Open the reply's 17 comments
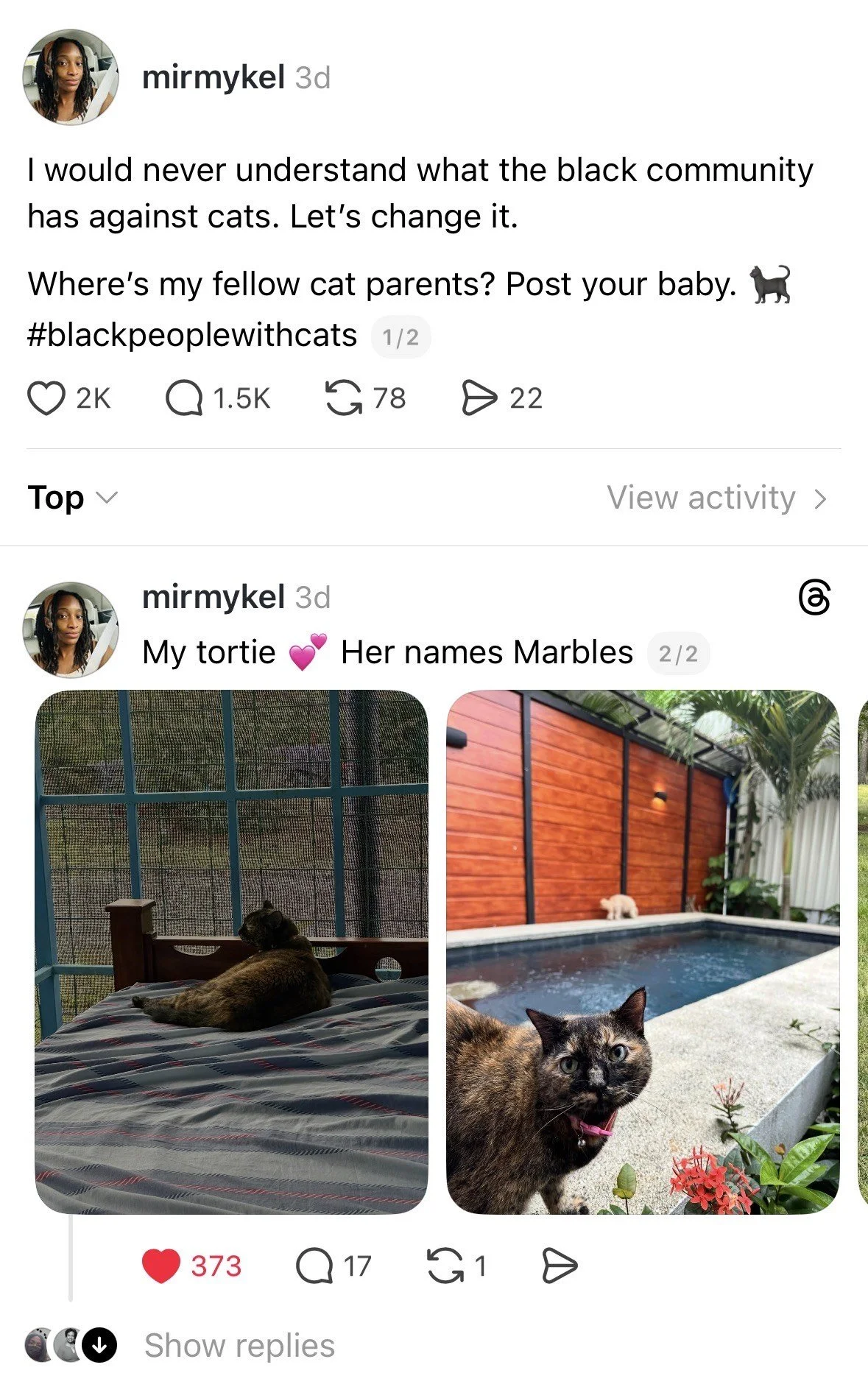This screenshot has width=868, height=1373. pos(314,1266)
